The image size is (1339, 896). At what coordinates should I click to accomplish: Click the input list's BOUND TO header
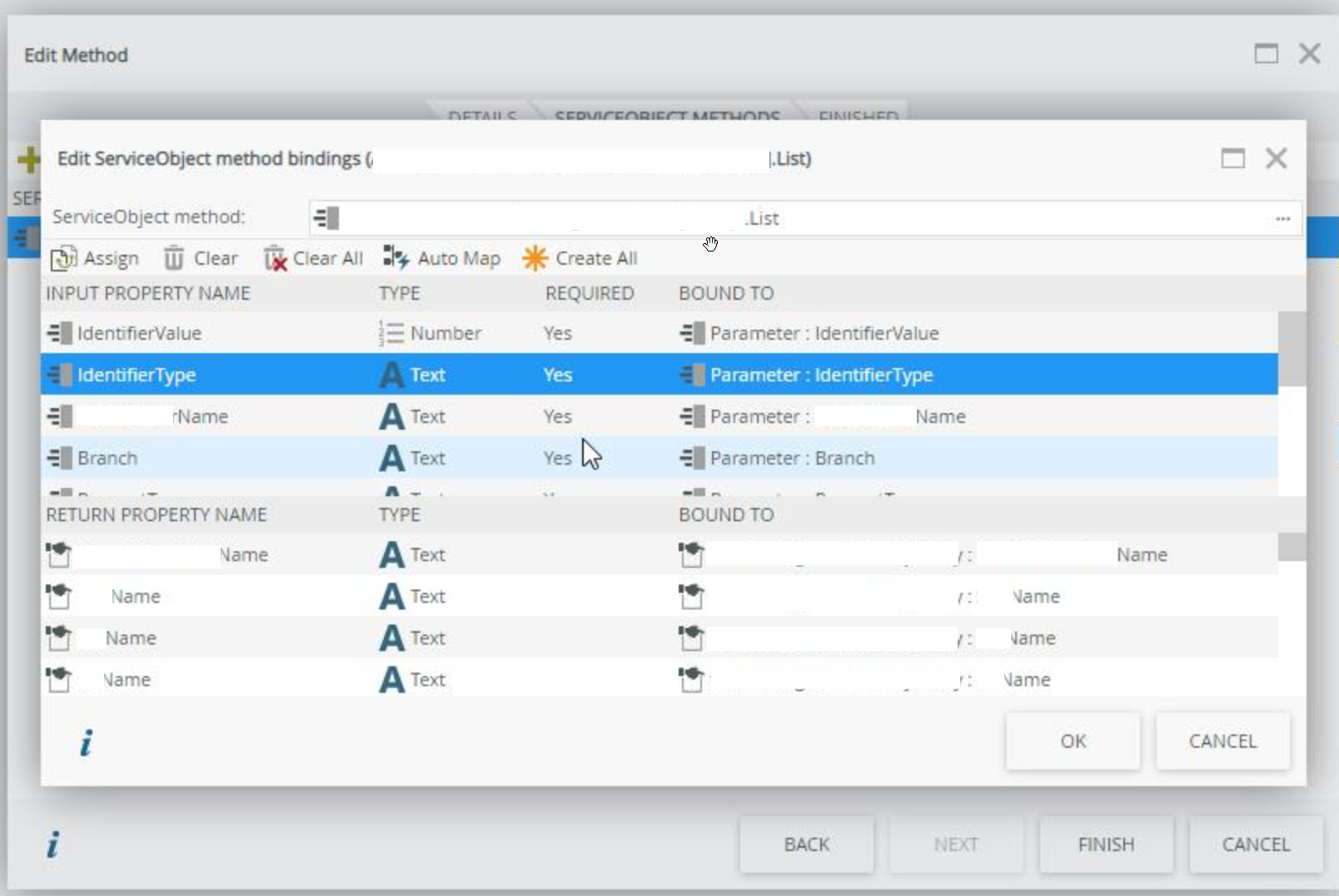[x=726, y=293]
